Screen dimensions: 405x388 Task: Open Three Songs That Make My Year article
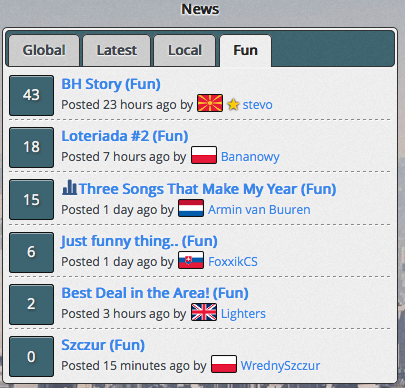[207, 189]
